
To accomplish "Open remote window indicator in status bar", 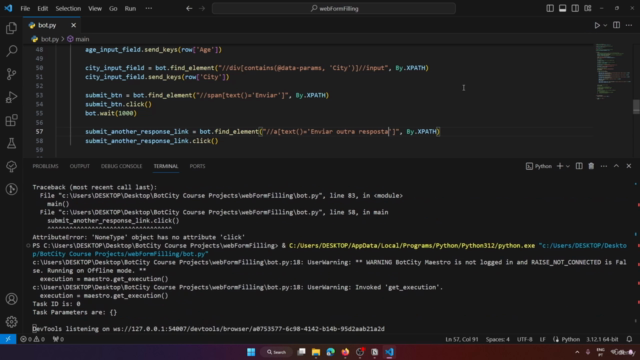I will 8,339.
